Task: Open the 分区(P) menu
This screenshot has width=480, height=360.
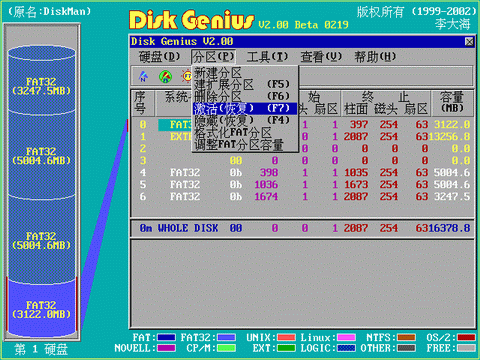Action: [x=213, y=57]
